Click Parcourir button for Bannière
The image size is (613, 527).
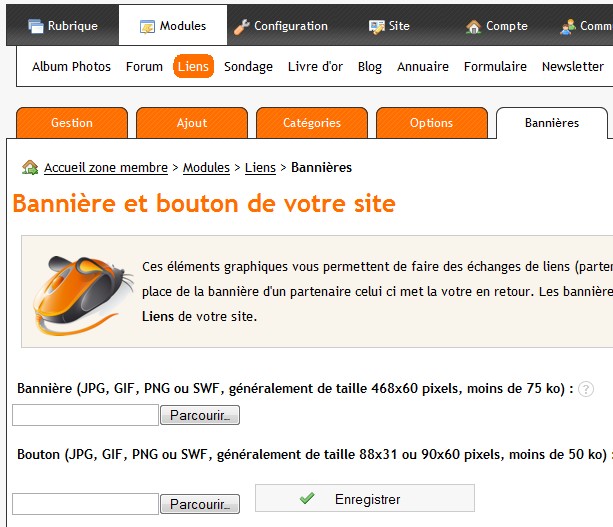pyautogui.click(x=200, y=415)
